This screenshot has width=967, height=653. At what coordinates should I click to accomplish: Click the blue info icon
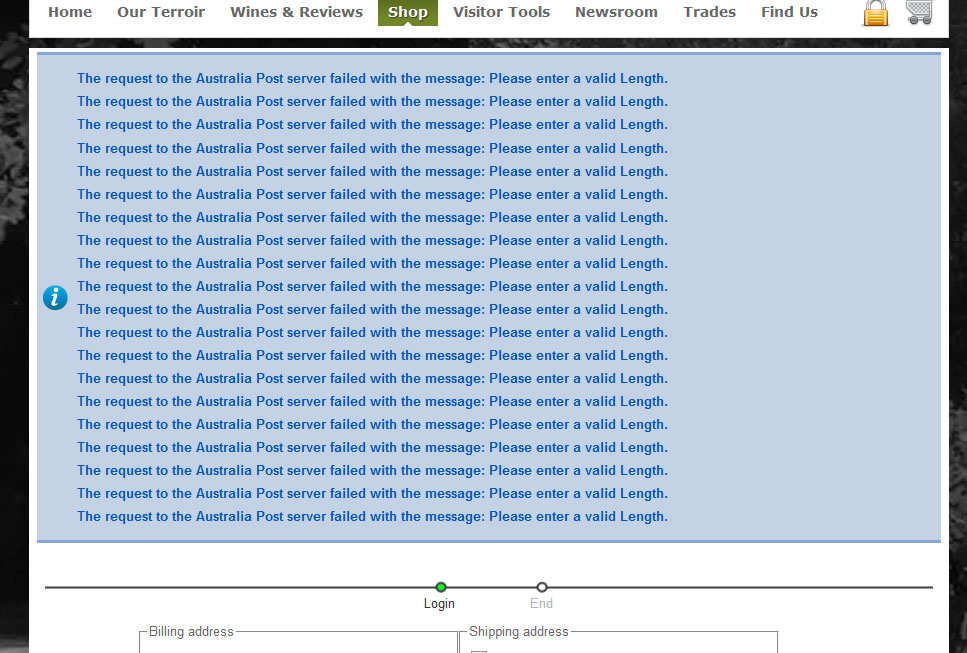point(55,298)
